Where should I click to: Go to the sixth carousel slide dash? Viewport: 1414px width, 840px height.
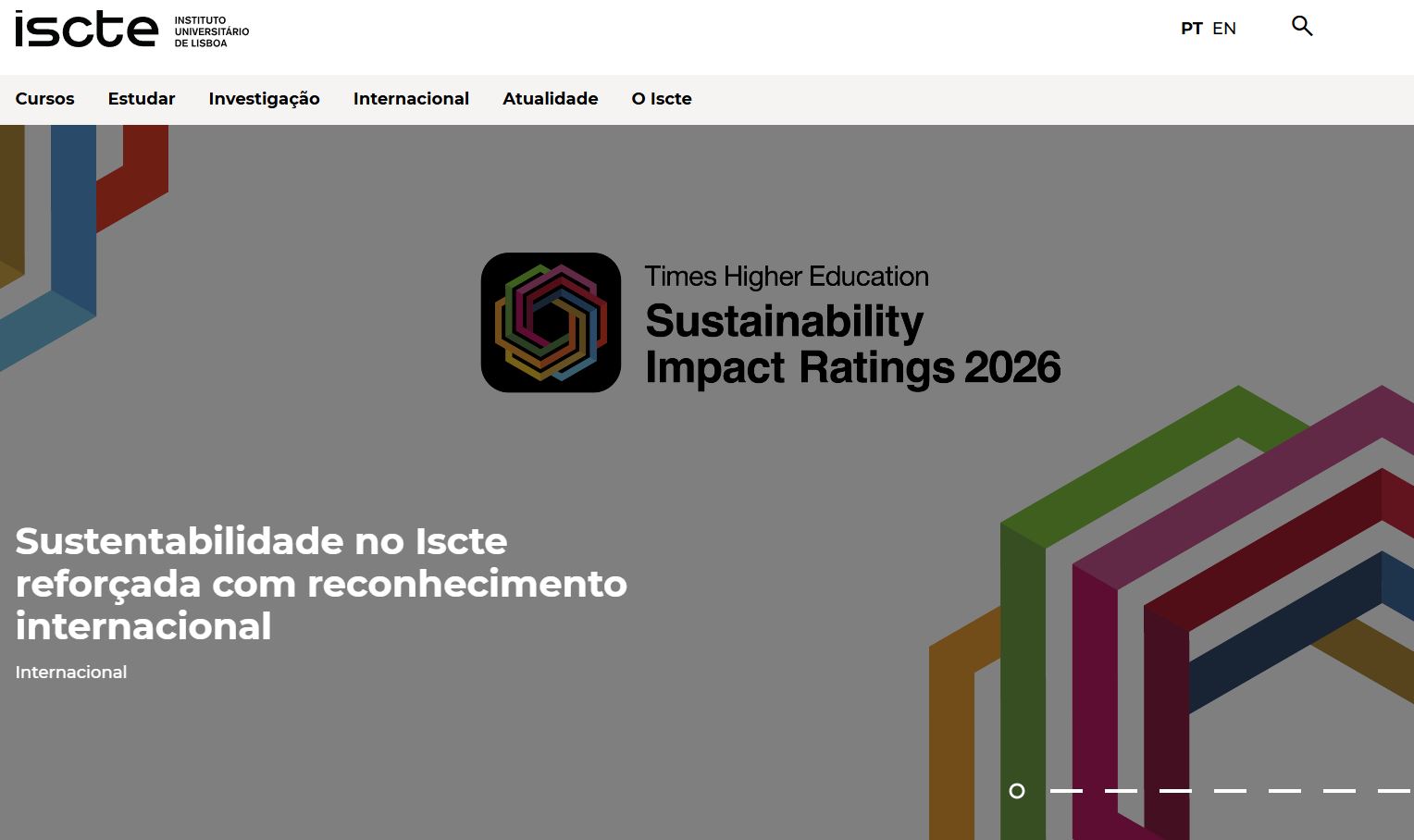(x=1284, y=791)
